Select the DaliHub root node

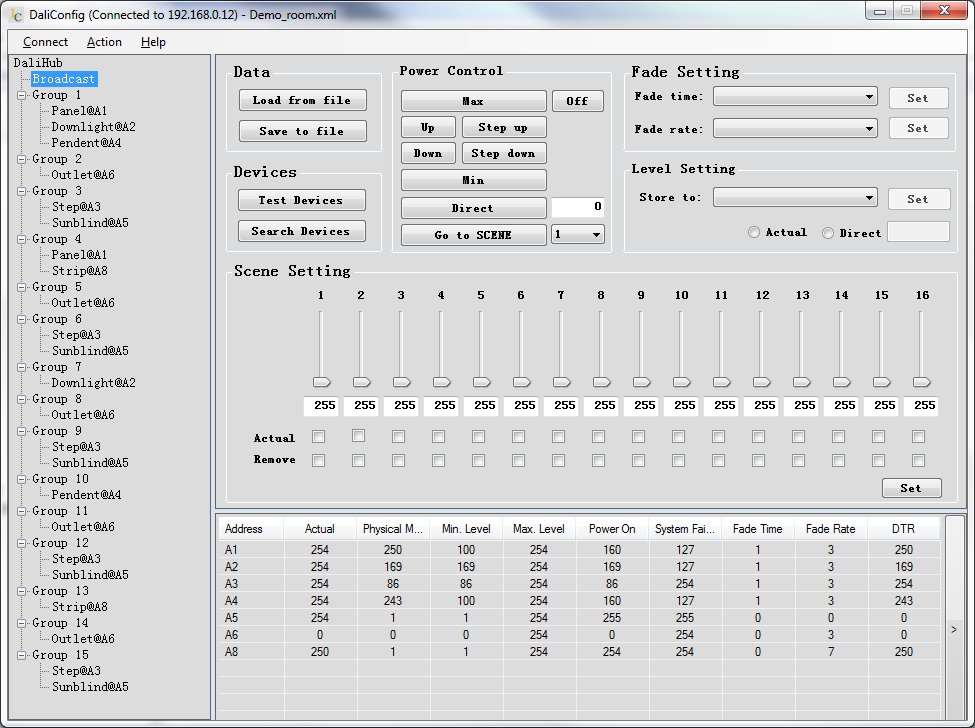(38, 63)
